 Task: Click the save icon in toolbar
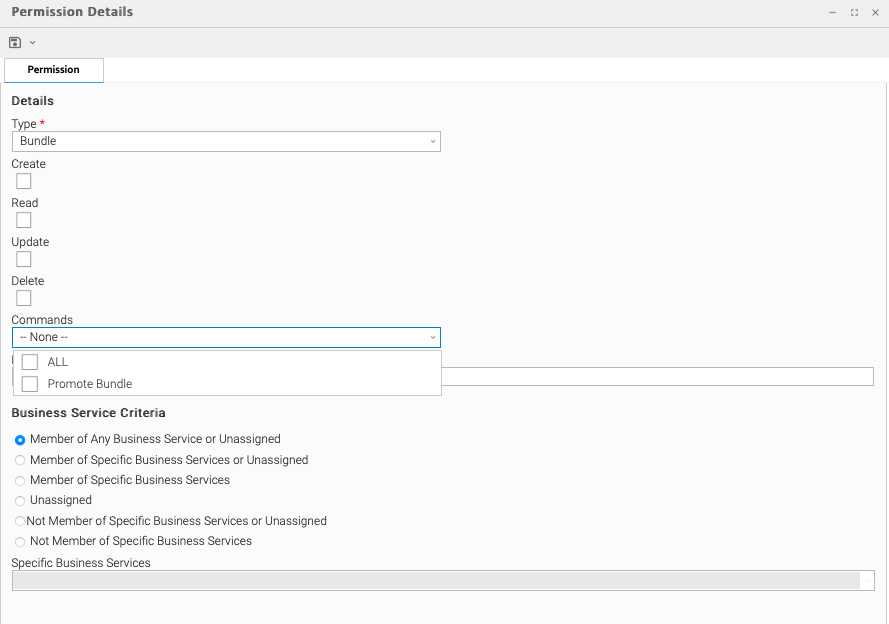click(x=15, y=42)
